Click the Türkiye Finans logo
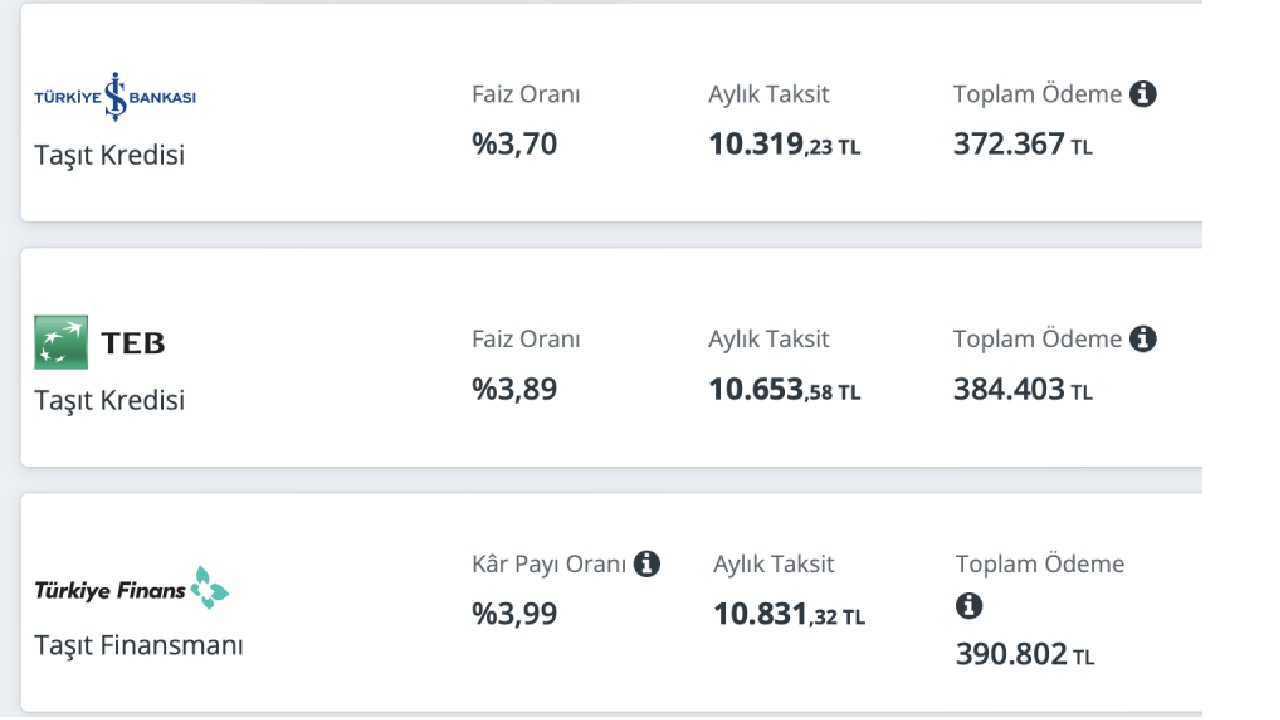 (x=132, y=588)
